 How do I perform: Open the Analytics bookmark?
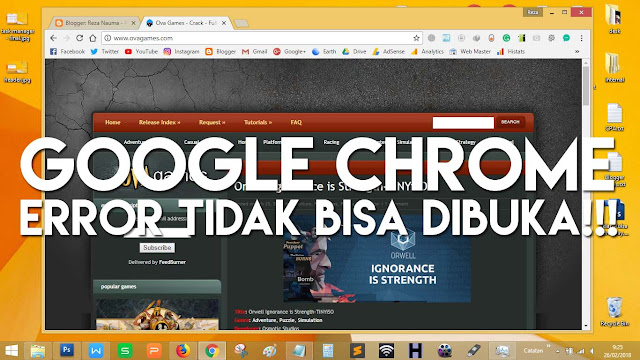[427, 51]
